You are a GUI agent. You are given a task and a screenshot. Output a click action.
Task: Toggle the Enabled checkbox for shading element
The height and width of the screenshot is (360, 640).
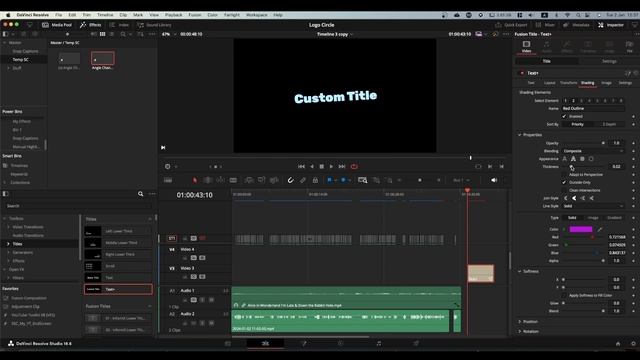coord(564,116)
